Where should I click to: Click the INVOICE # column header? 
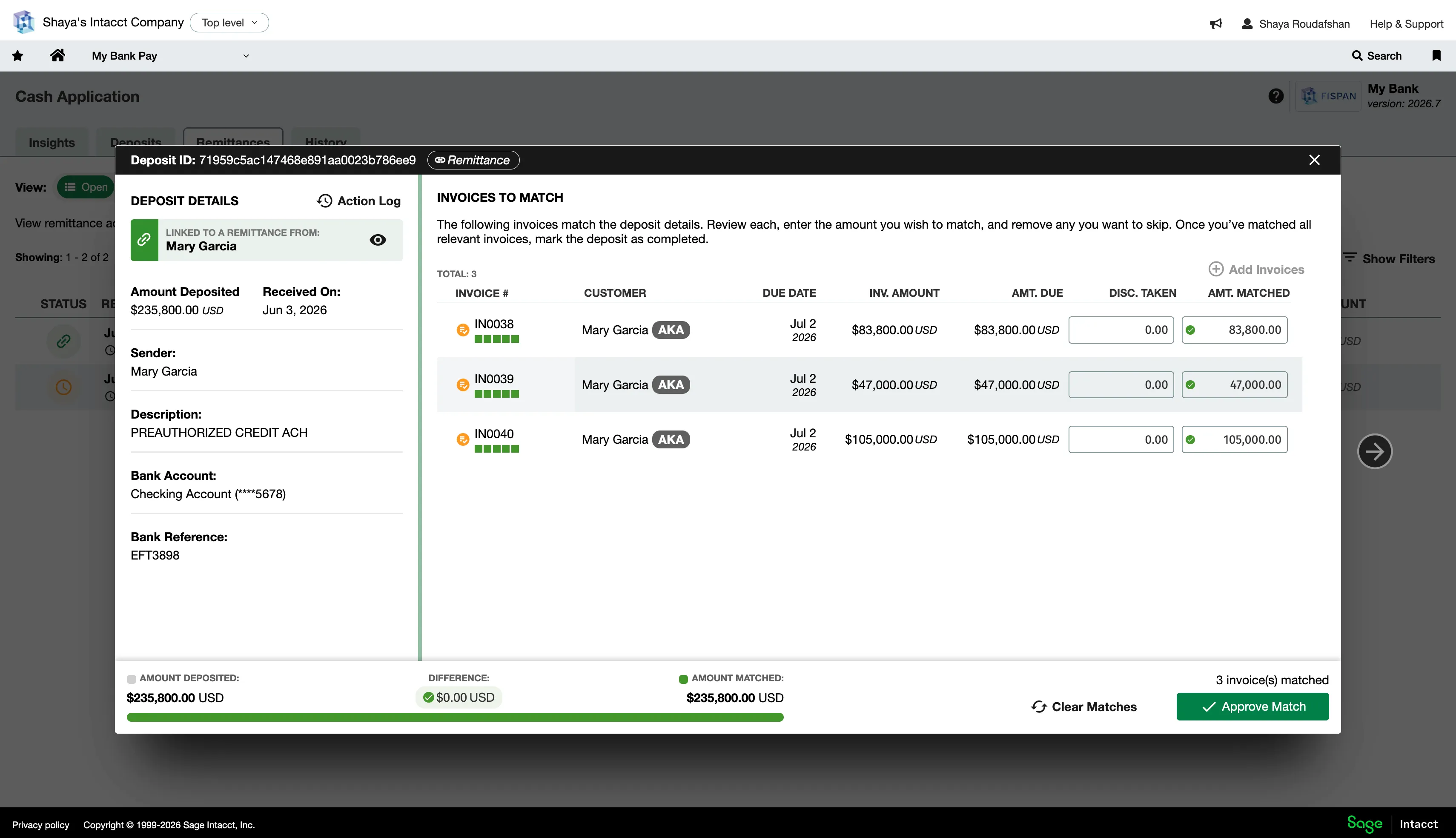tap(482, 293)
